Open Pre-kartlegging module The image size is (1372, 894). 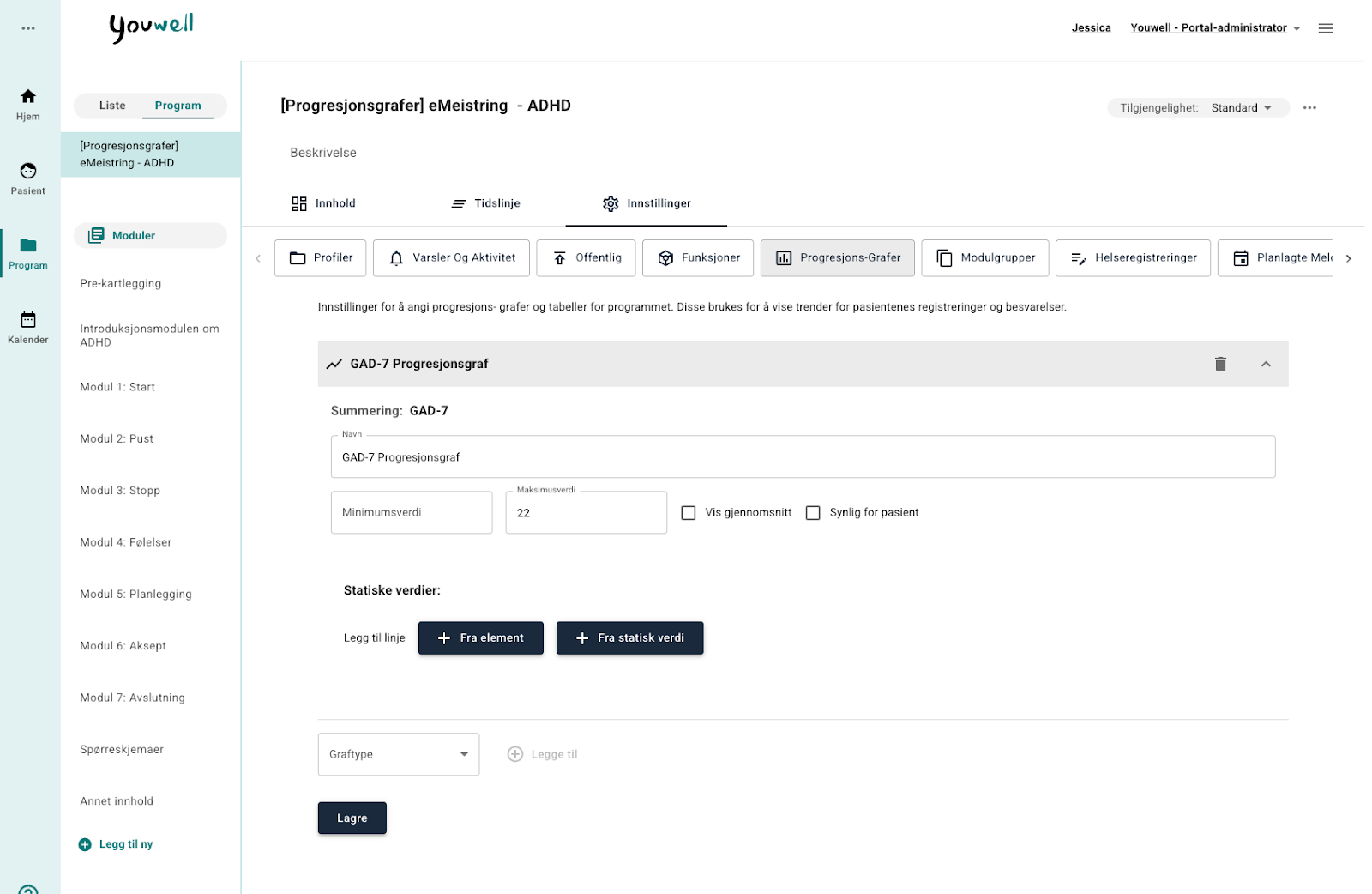[121, 284]
